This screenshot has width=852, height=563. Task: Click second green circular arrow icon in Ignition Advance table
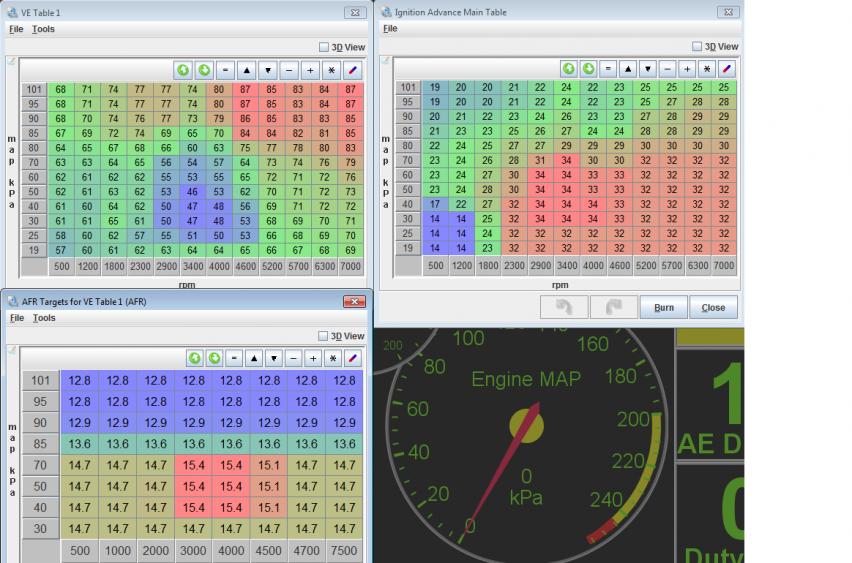pyautogui.click(x=588, y=69)
